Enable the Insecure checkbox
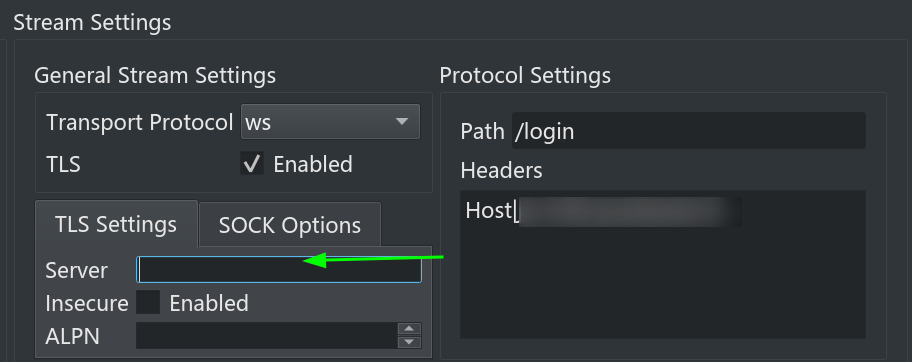Image resolution: width=912 pixels, height=362 pixels. 148,303
